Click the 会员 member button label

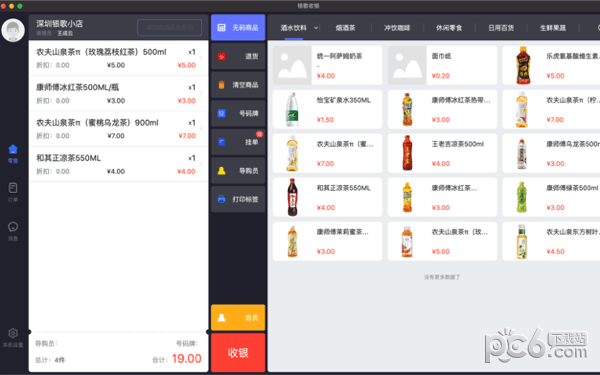click(251, 318)
